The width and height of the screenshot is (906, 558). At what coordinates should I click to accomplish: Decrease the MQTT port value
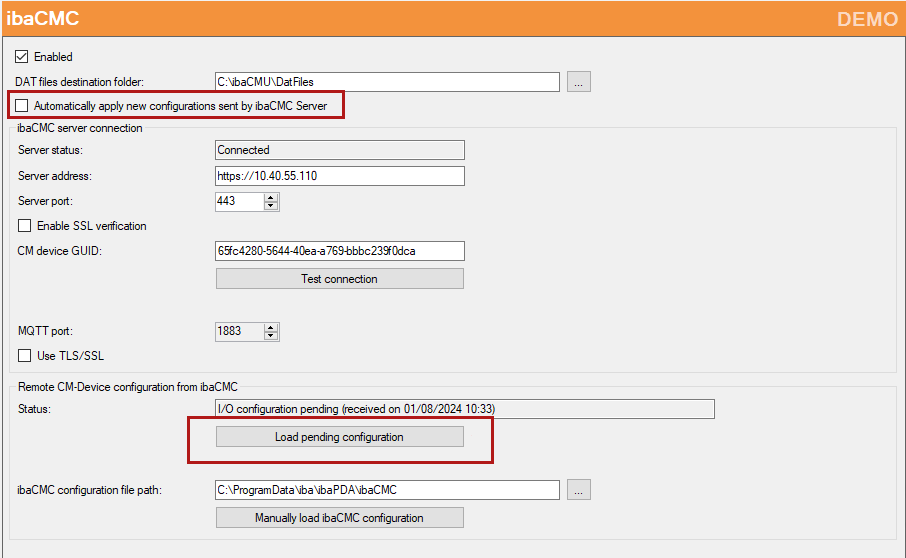pyautogui.click(x=270, y=336)
